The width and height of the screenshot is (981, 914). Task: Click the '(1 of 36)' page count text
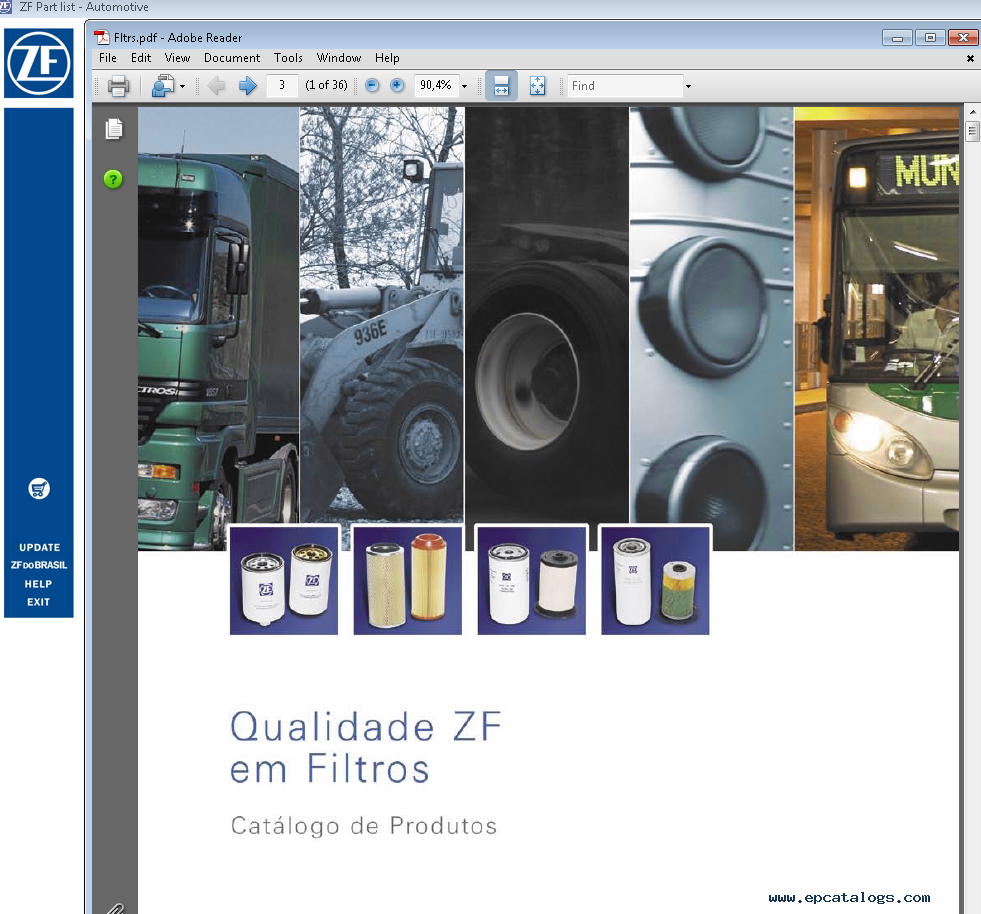326,85
